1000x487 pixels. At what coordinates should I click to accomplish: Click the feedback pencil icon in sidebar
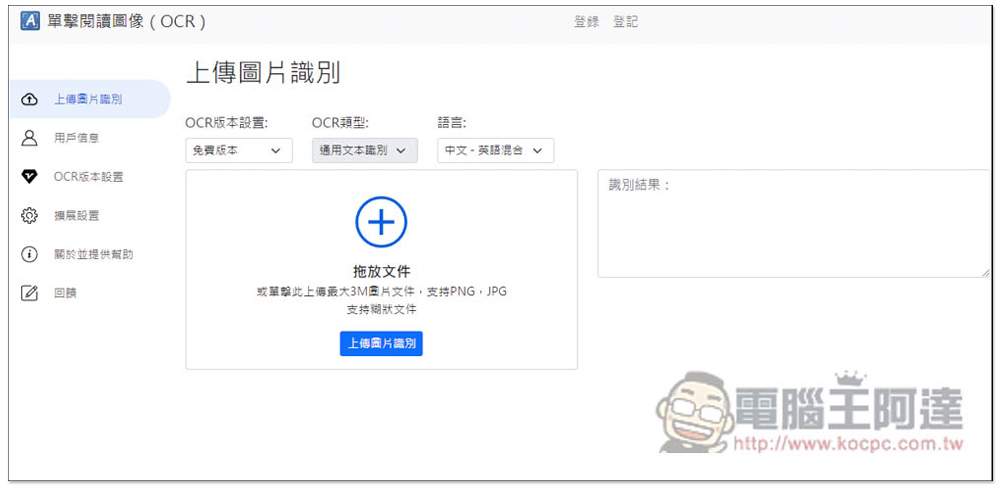(30, 293)
